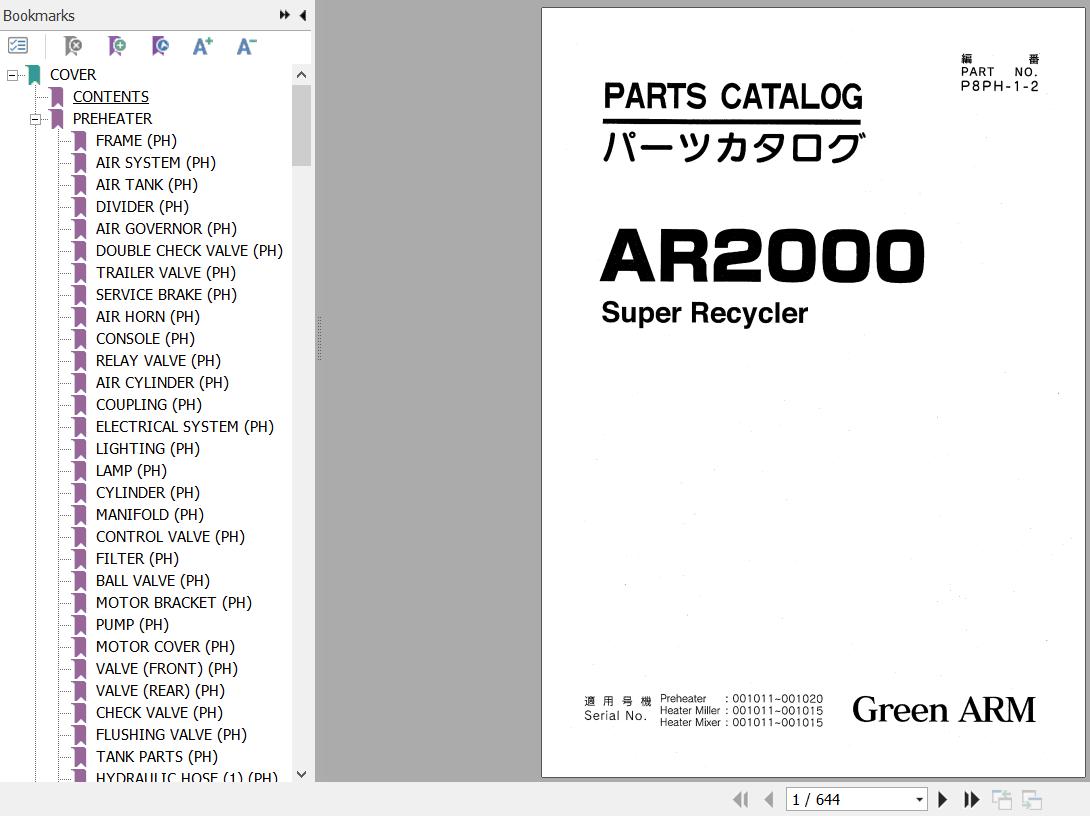Open the bookmarks options menu icon

(x=17, y=46)
